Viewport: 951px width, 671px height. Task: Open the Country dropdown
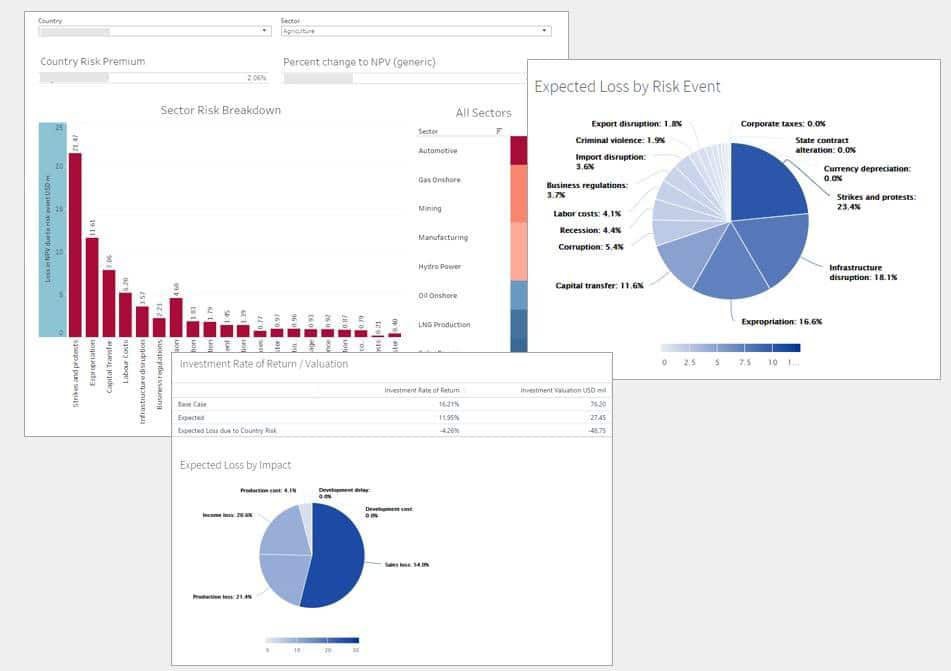click(155, 31)
